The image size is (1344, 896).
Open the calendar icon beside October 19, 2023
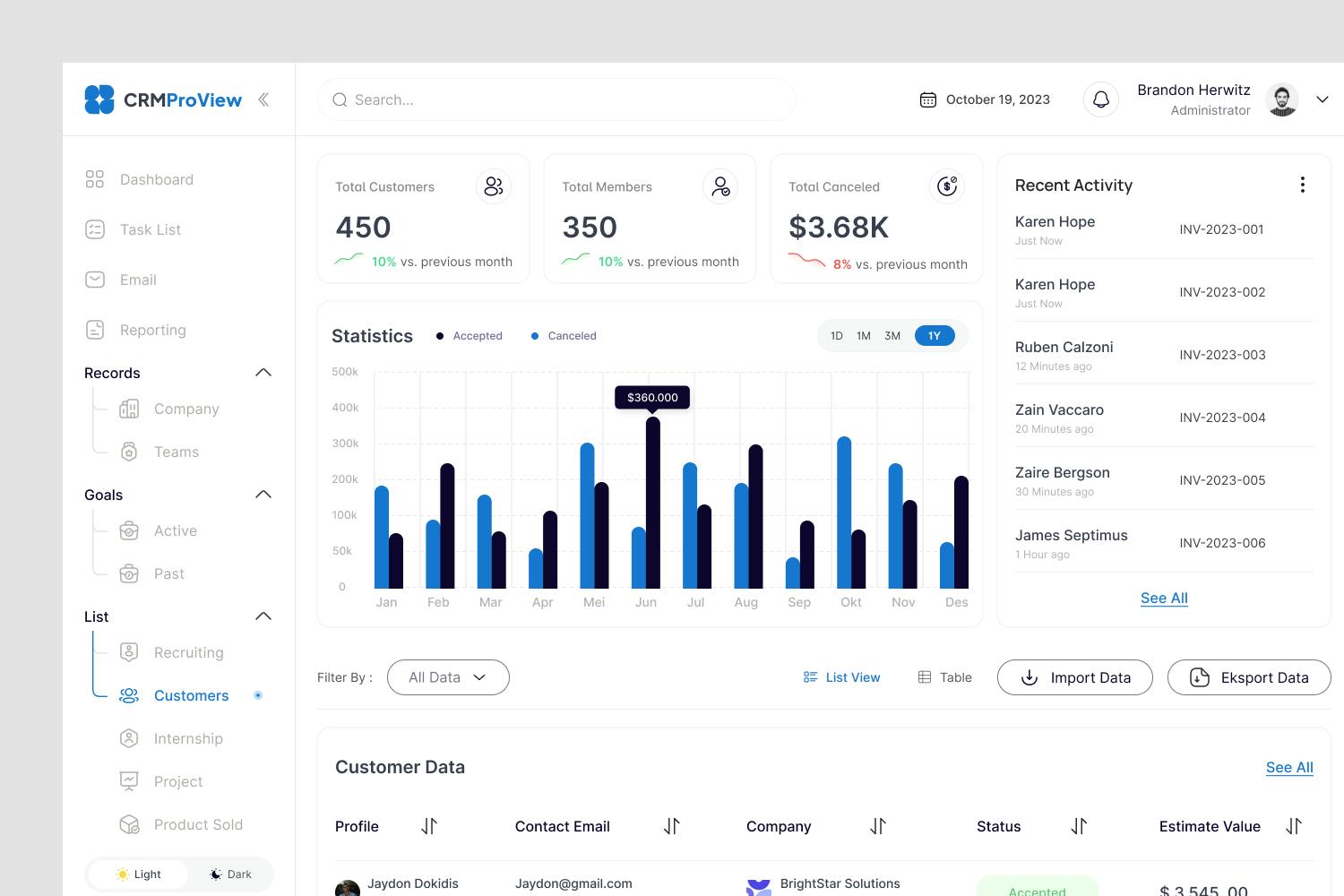pyautogui.click(x=928, y=99)
